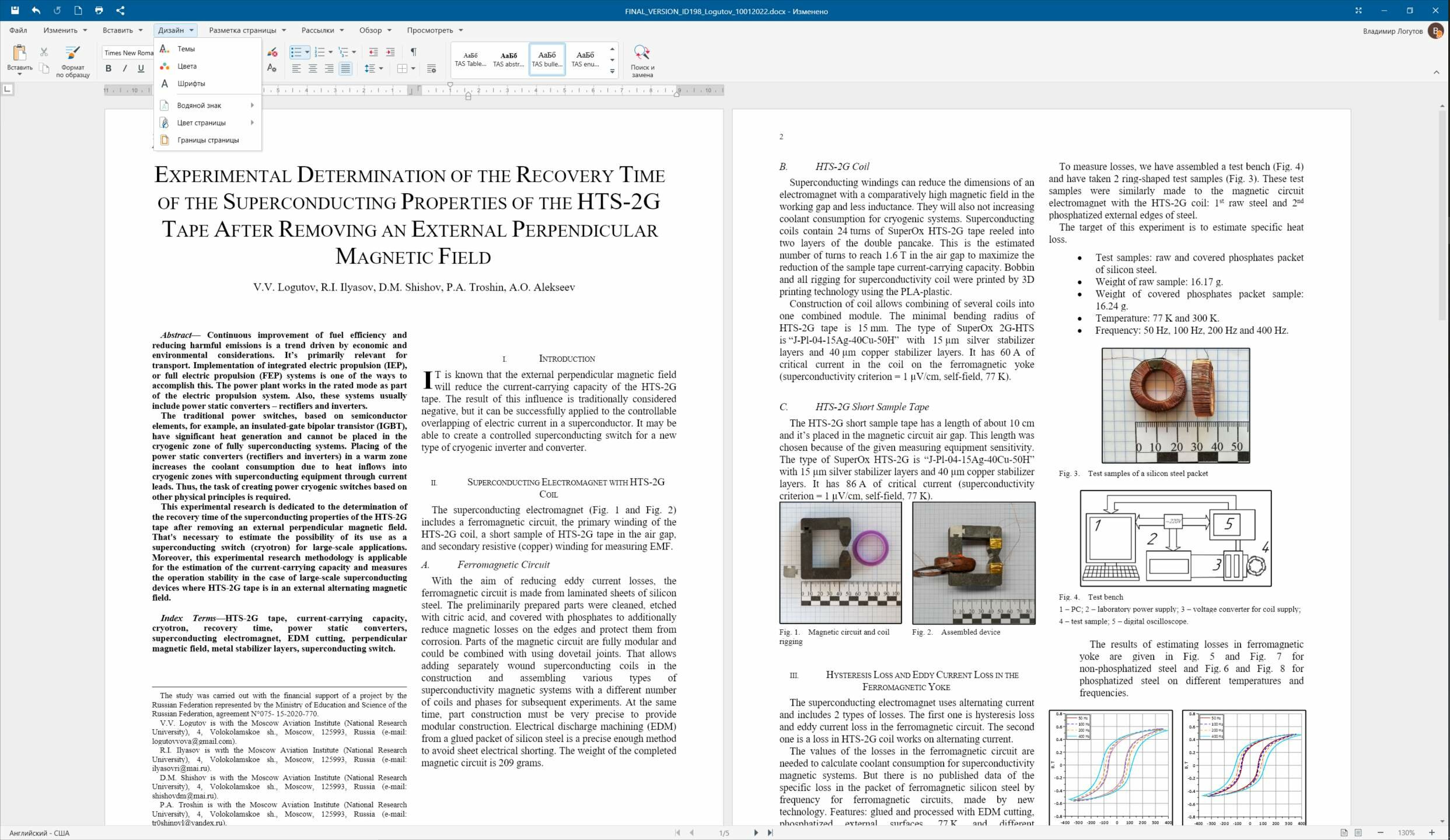Open the arrow under the Вставить paste button

click(19, 74)
